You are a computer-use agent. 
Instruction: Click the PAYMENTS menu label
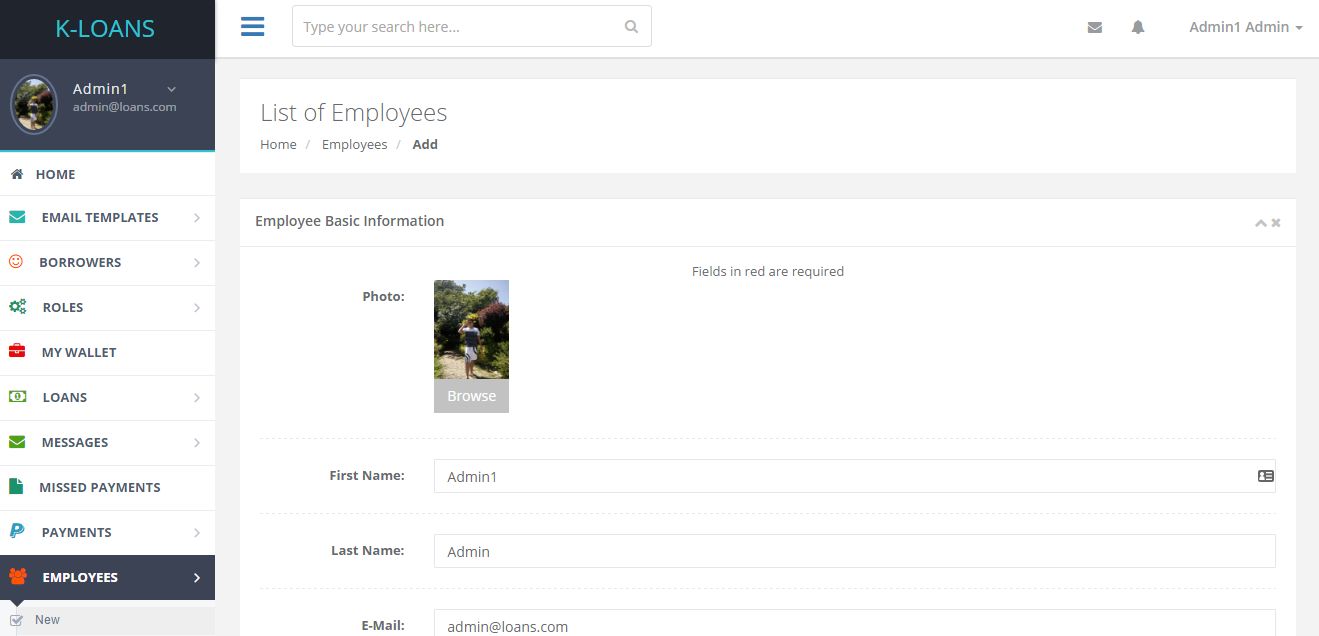[x=77, y=533]
